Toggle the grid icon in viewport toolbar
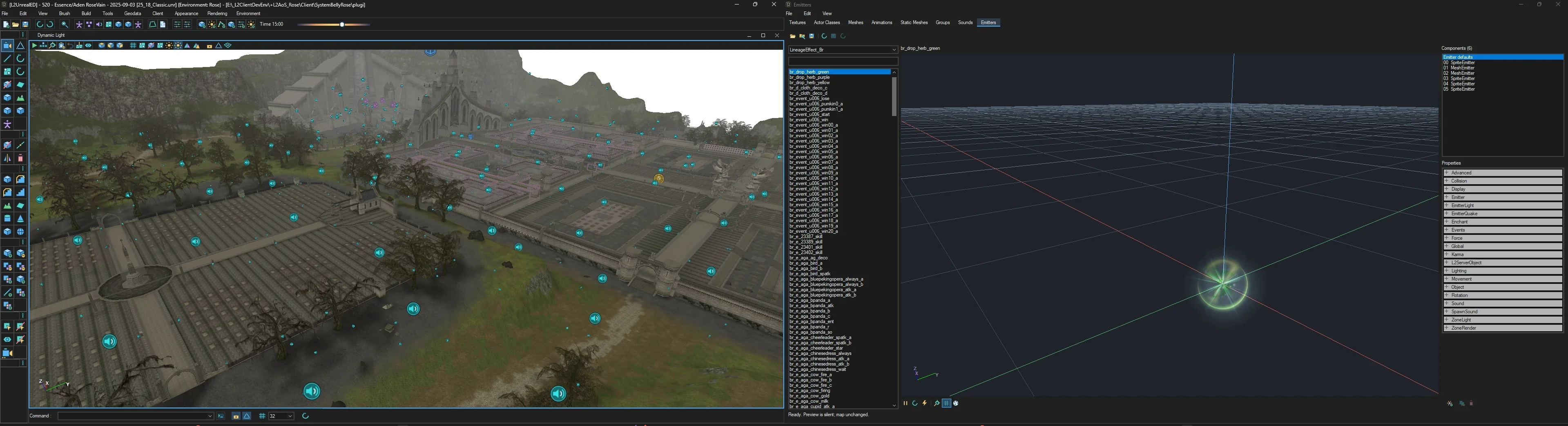Screen dimensions: 1568x426 coord(133,46)
